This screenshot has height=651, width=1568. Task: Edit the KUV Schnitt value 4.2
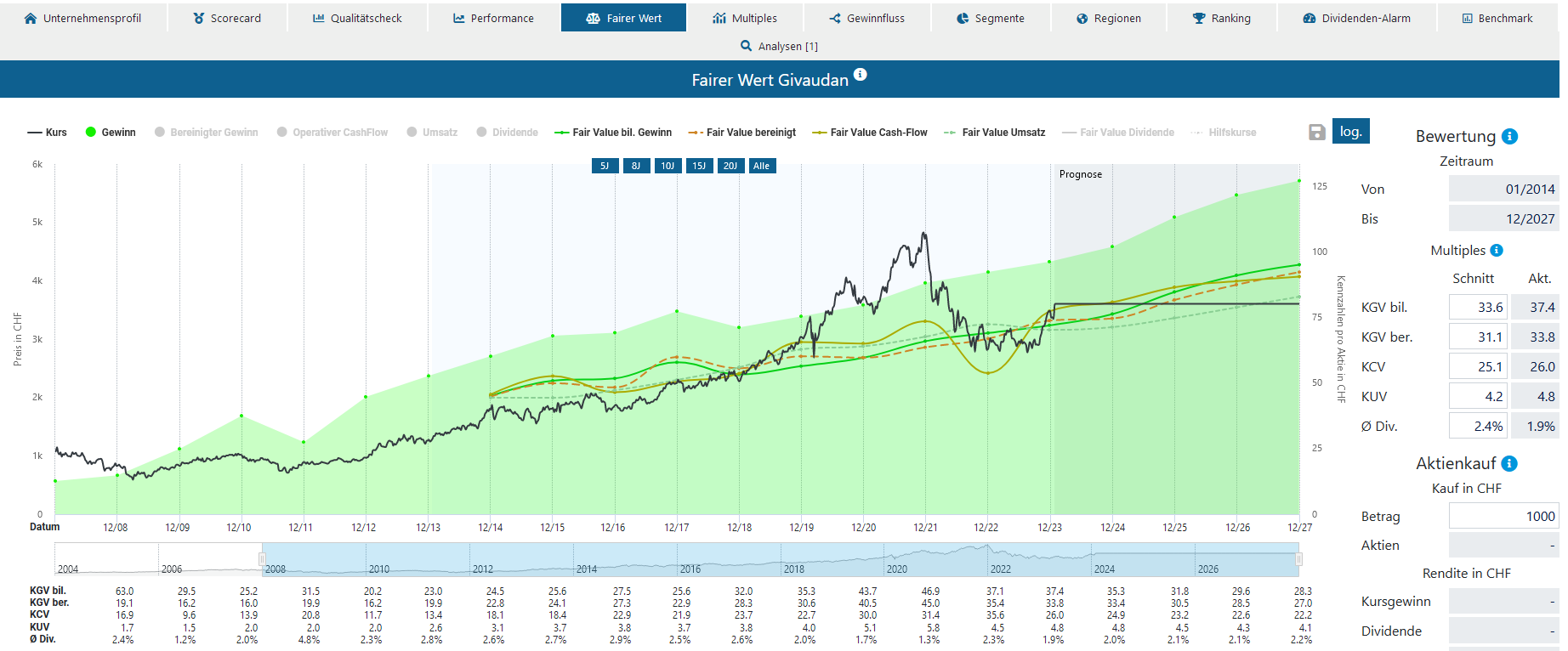click(1478, 396)
